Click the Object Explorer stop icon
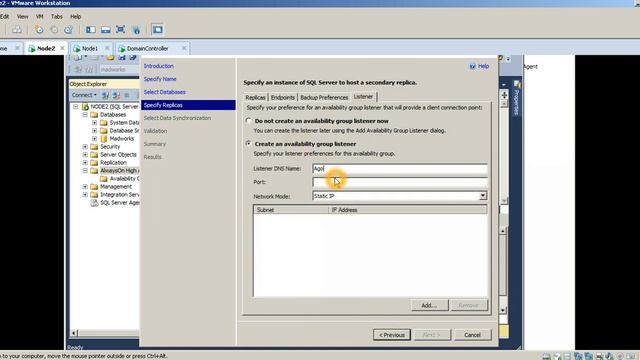 click(x=127, y=95)
